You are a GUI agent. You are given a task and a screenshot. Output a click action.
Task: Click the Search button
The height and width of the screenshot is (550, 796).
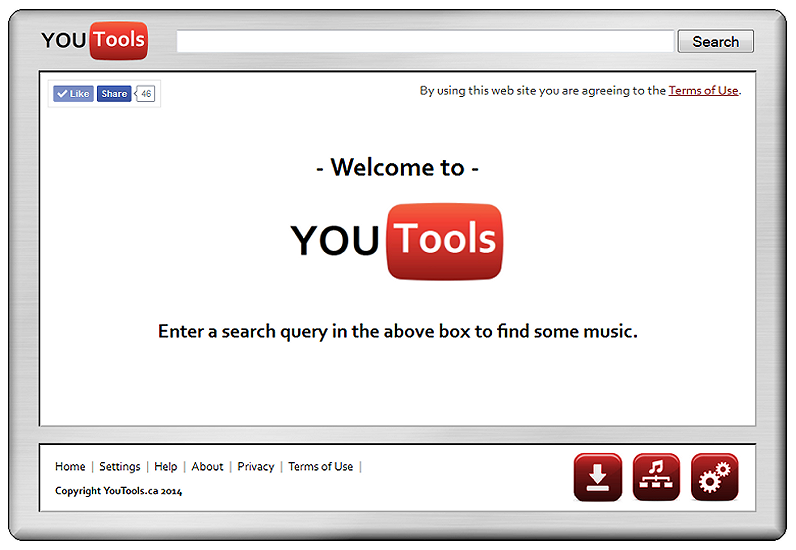715,41
